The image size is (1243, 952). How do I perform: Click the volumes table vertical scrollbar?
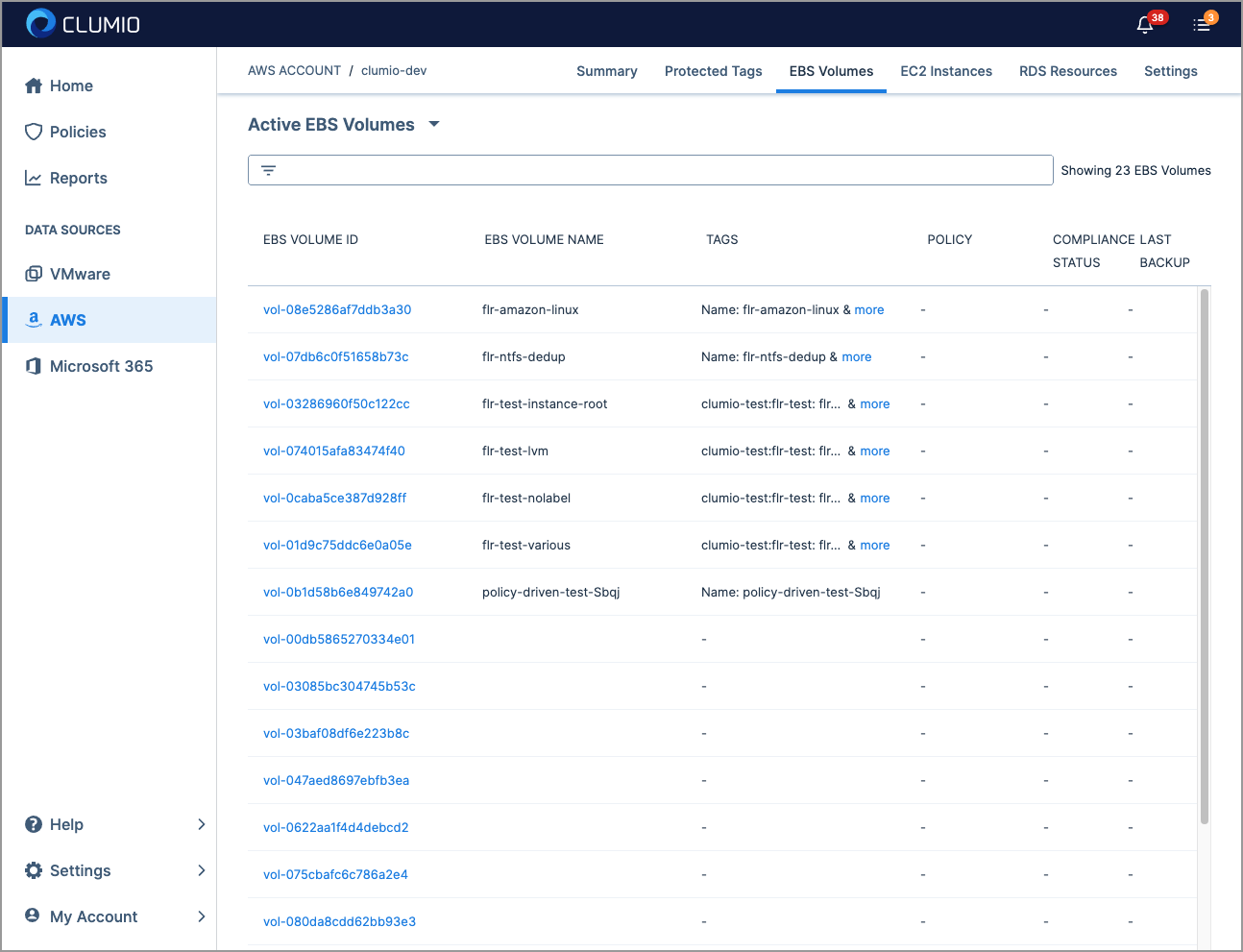click(x=1204, y=557)
